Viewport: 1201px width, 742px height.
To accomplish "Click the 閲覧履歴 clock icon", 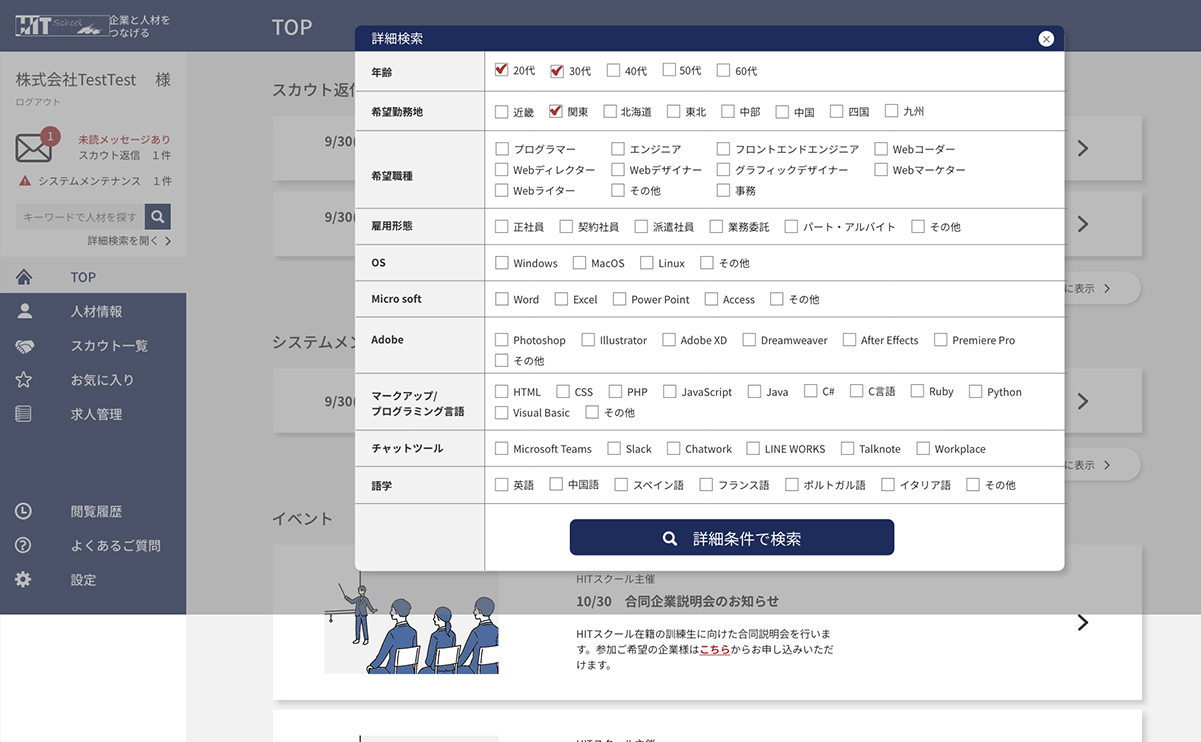I will click(x=24, y=511).
